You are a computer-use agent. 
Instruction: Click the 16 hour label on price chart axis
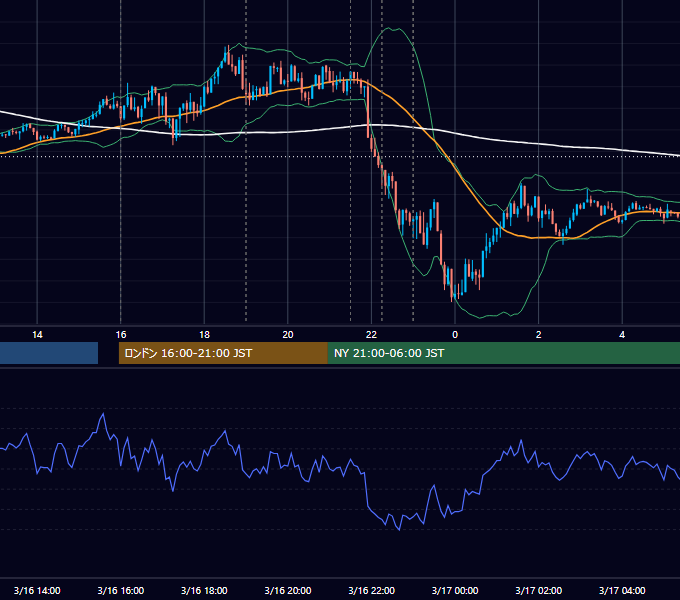121,335
